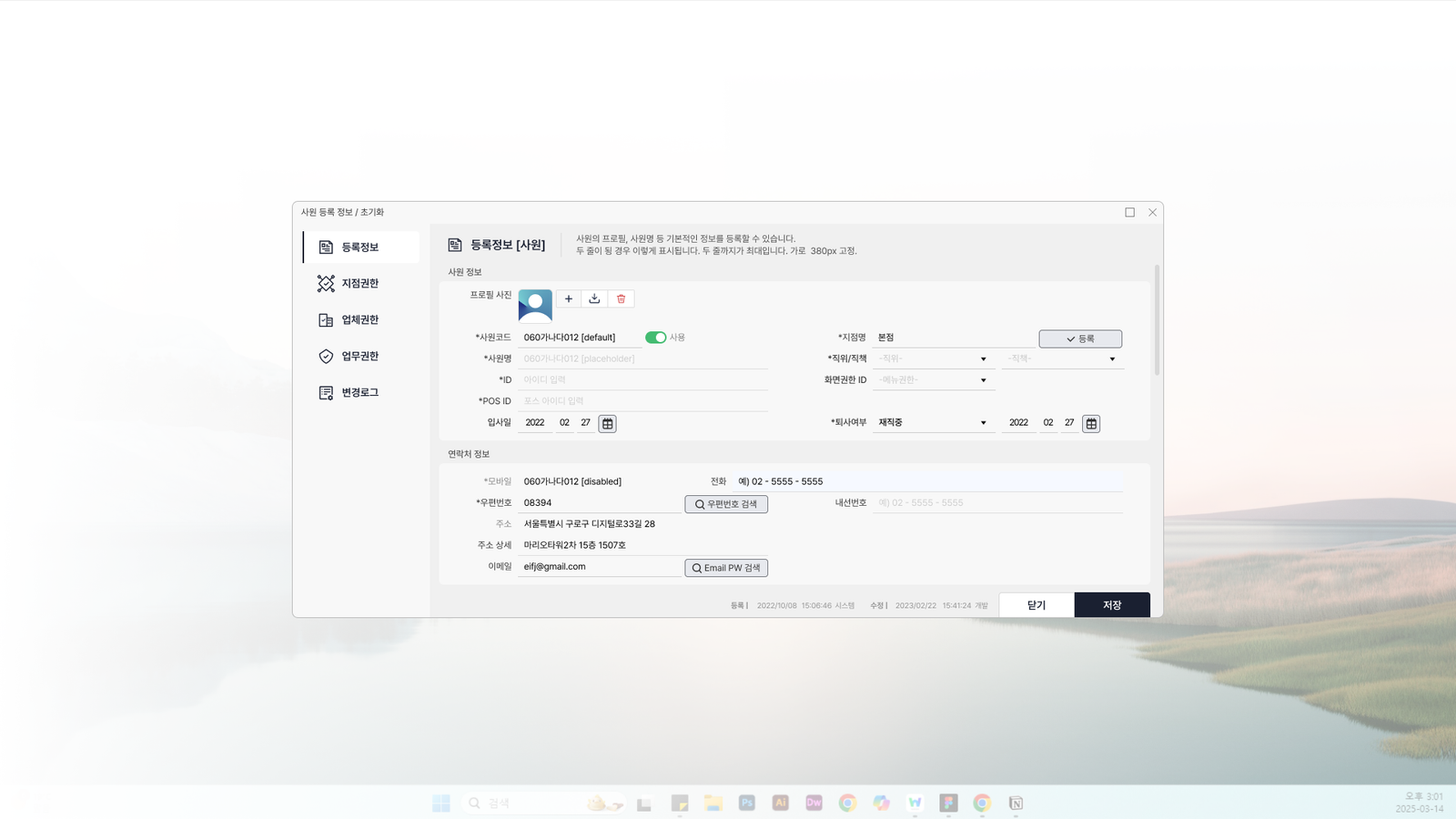The height and width of the screenshot is (819, 1456).
Task: Click the disabled 모바일 field
Action: (x=600, y=481)
